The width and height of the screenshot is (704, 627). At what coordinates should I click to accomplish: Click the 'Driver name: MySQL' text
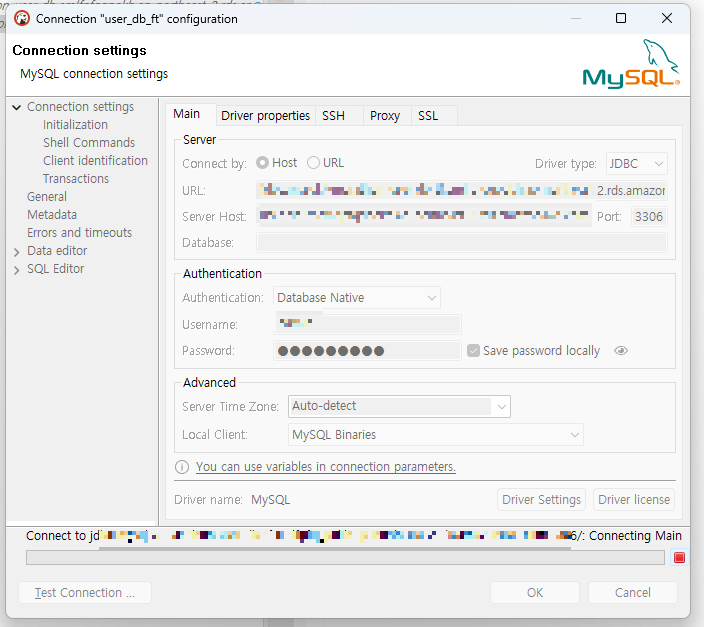pos(232,500)
